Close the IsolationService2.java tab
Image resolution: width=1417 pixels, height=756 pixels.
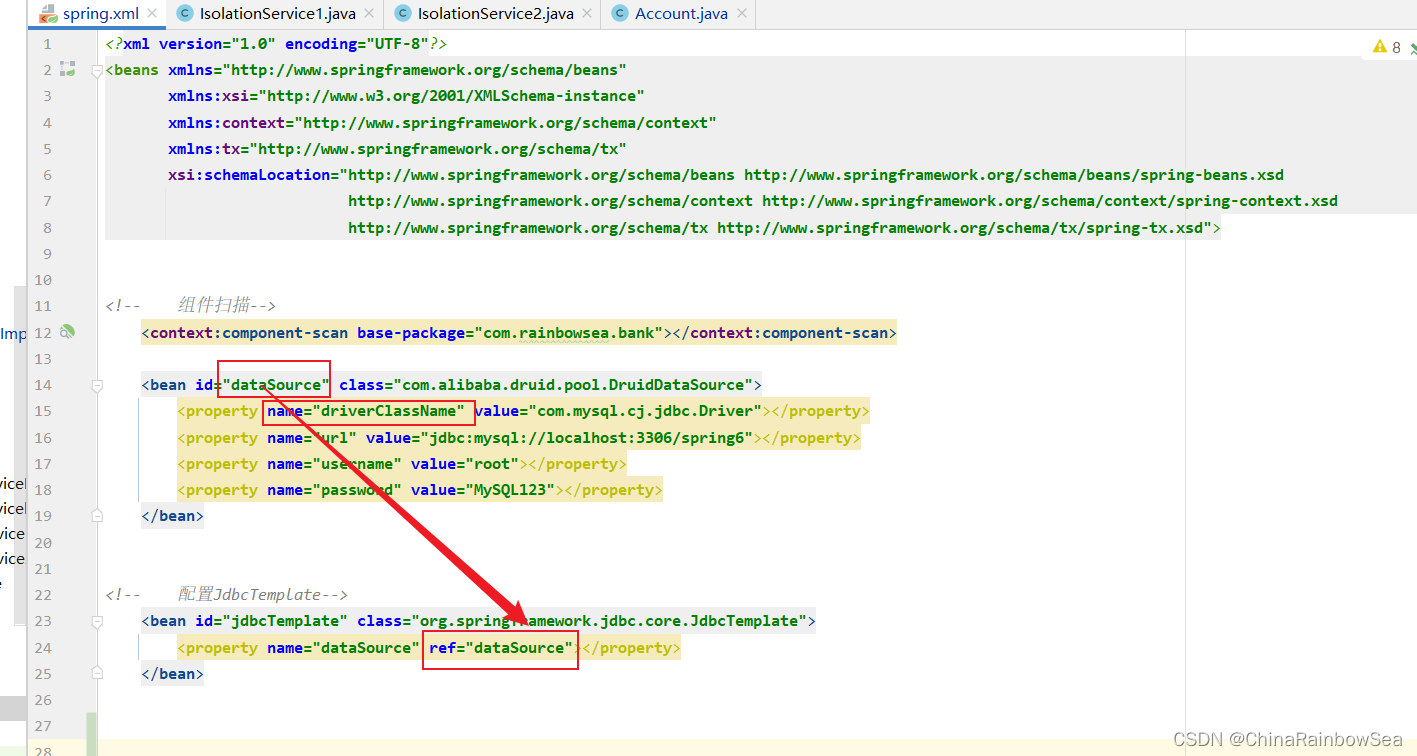[585, 14]
